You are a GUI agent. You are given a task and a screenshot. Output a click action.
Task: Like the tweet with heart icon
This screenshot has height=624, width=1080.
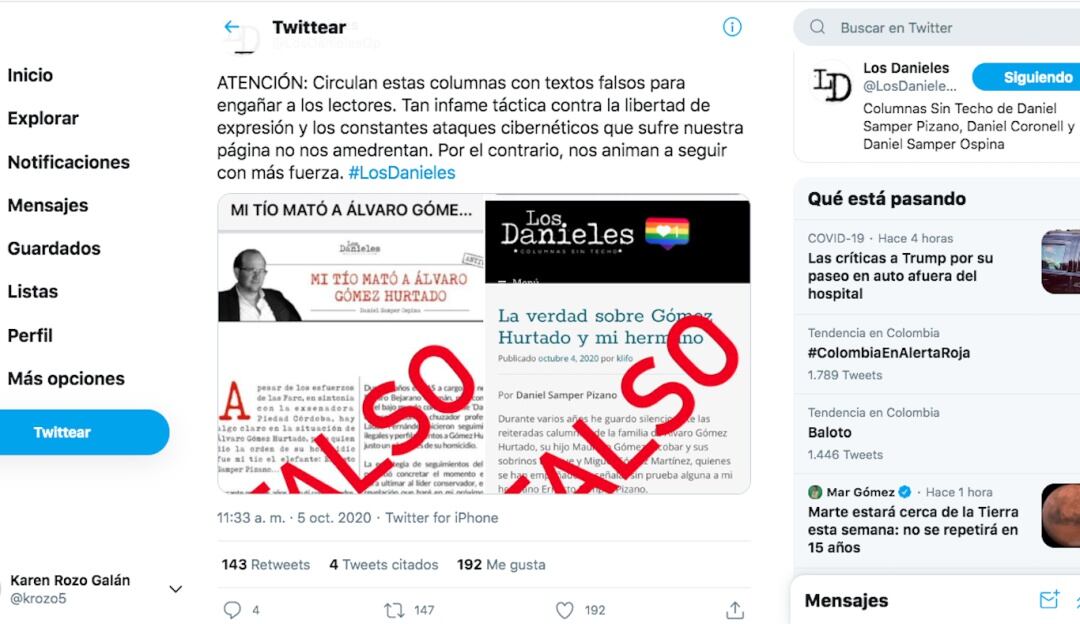pyautogui.click(x=565, y=610)
